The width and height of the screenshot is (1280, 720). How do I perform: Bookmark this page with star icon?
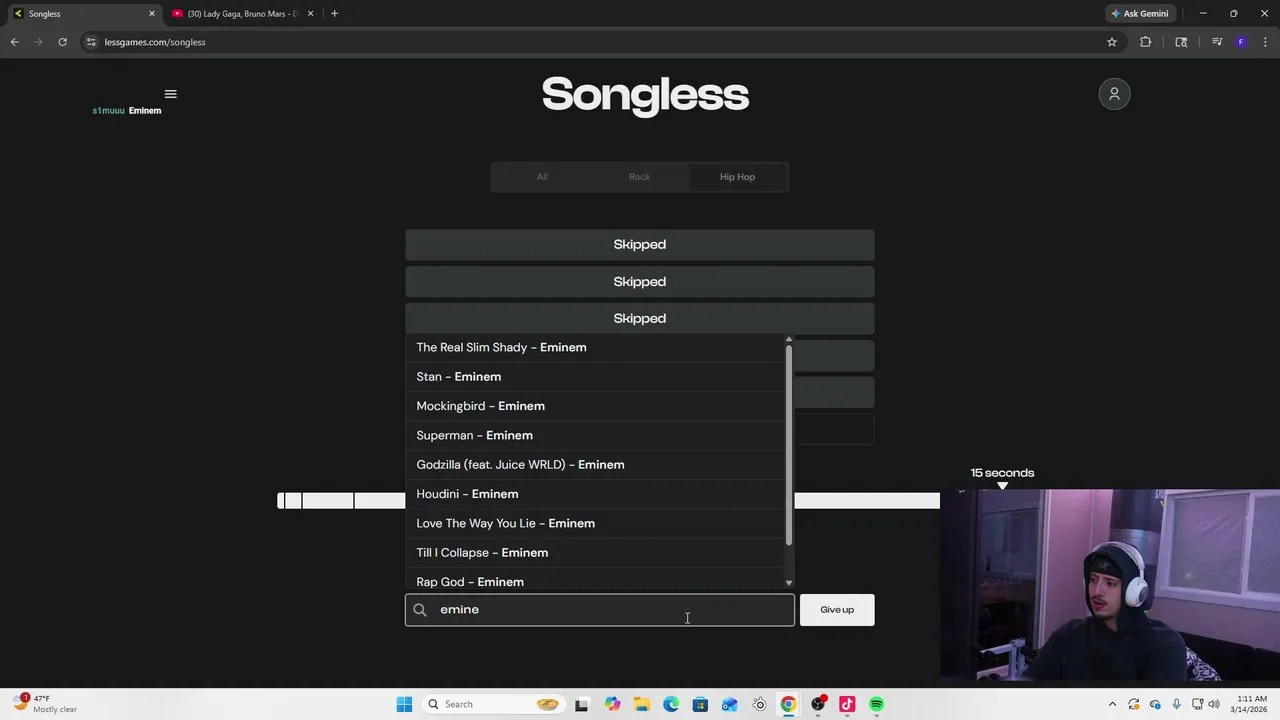click(1111, 42)
